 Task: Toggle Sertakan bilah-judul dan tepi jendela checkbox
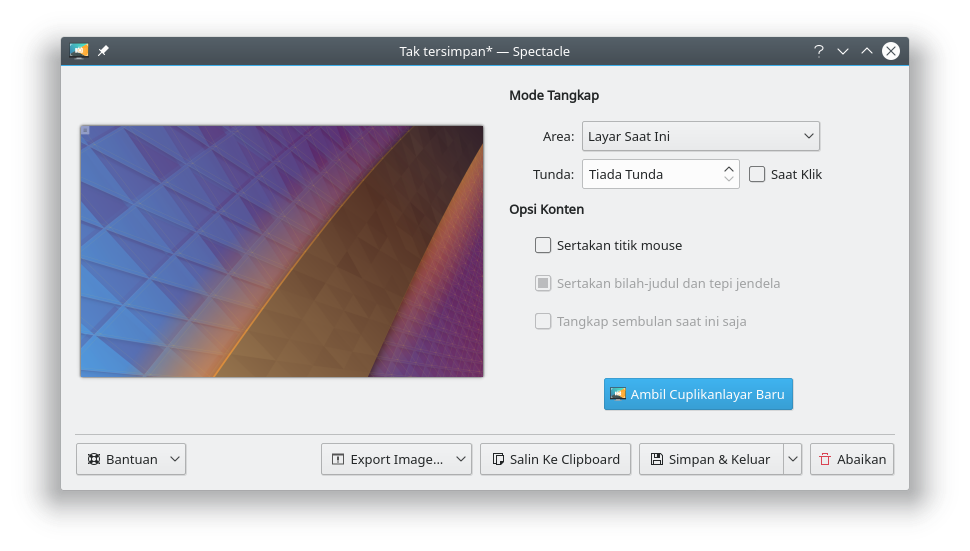pos(543,283)
